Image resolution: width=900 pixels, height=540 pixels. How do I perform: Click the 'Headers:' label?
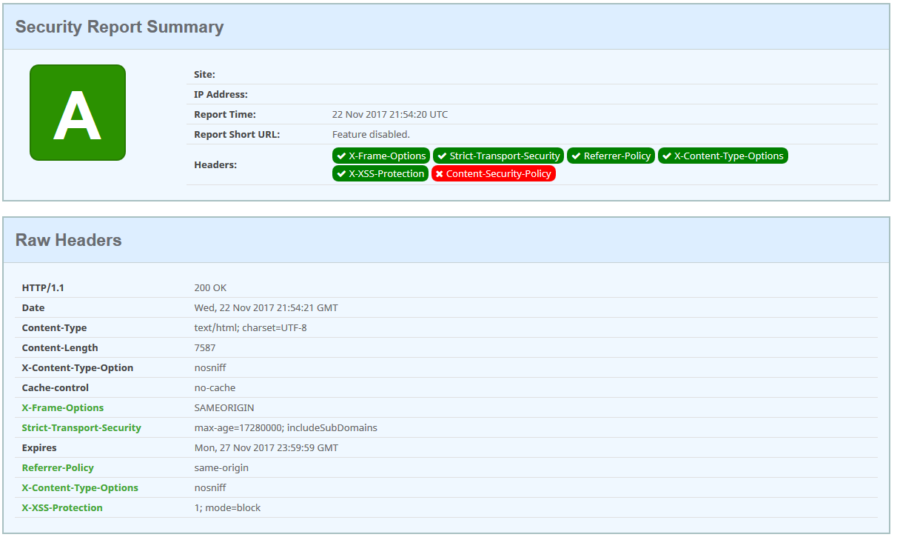215,165
